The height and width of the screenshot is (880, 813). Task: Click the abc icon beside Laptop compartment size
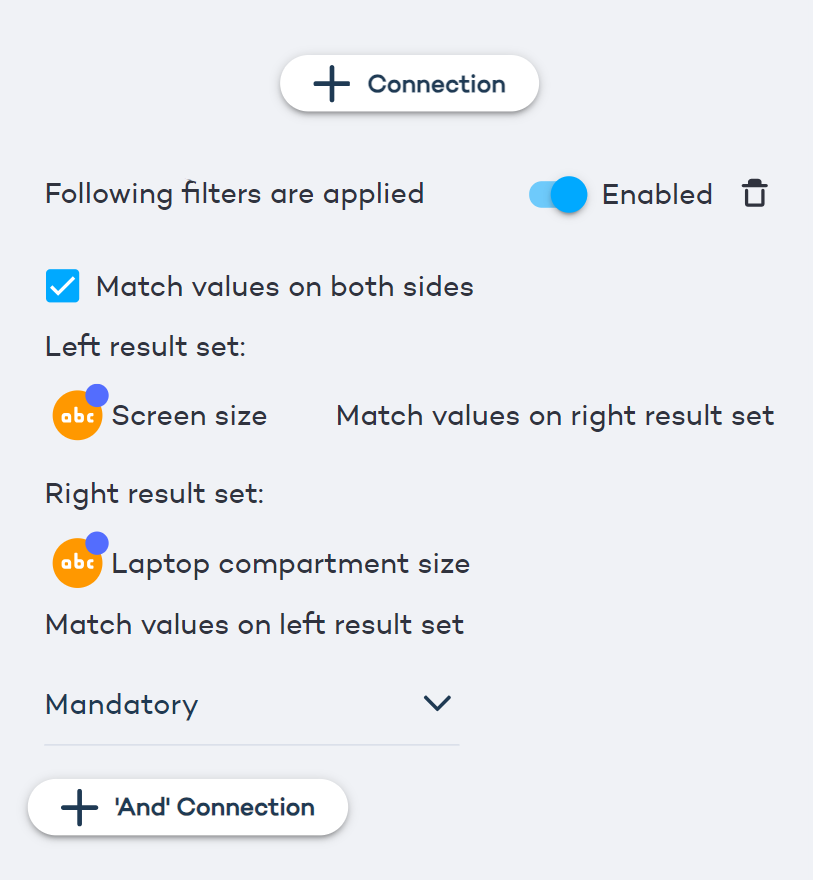coord(77,565)
